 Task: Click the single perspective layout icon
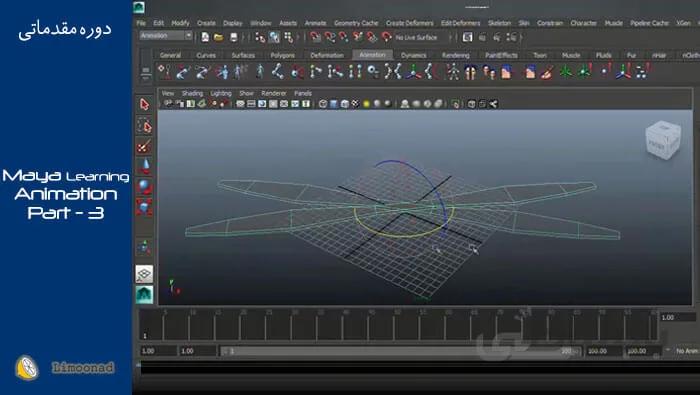click(144, 274)
